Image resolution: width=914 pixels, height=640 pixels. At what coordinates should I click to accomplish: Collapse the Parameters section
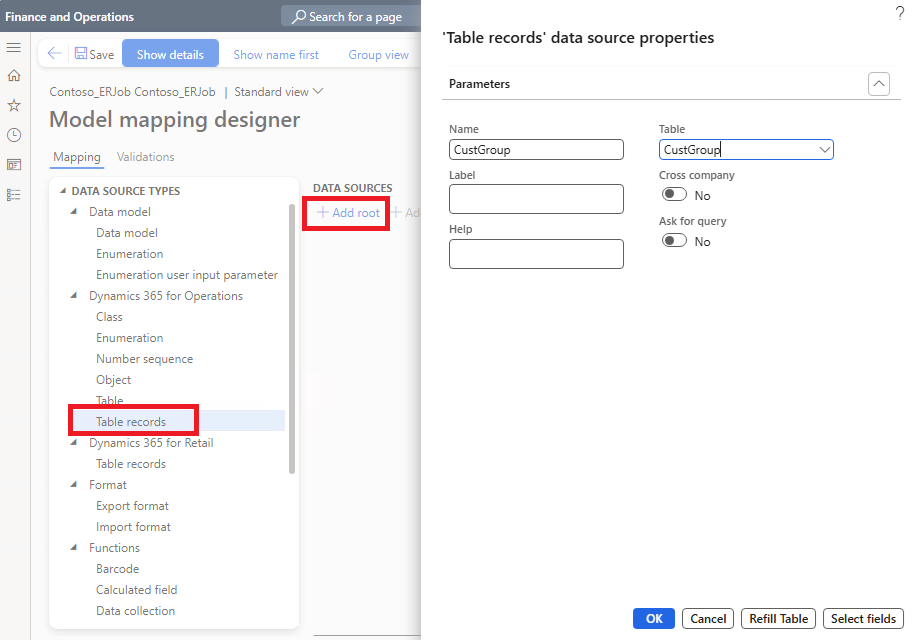pos(879,84)
